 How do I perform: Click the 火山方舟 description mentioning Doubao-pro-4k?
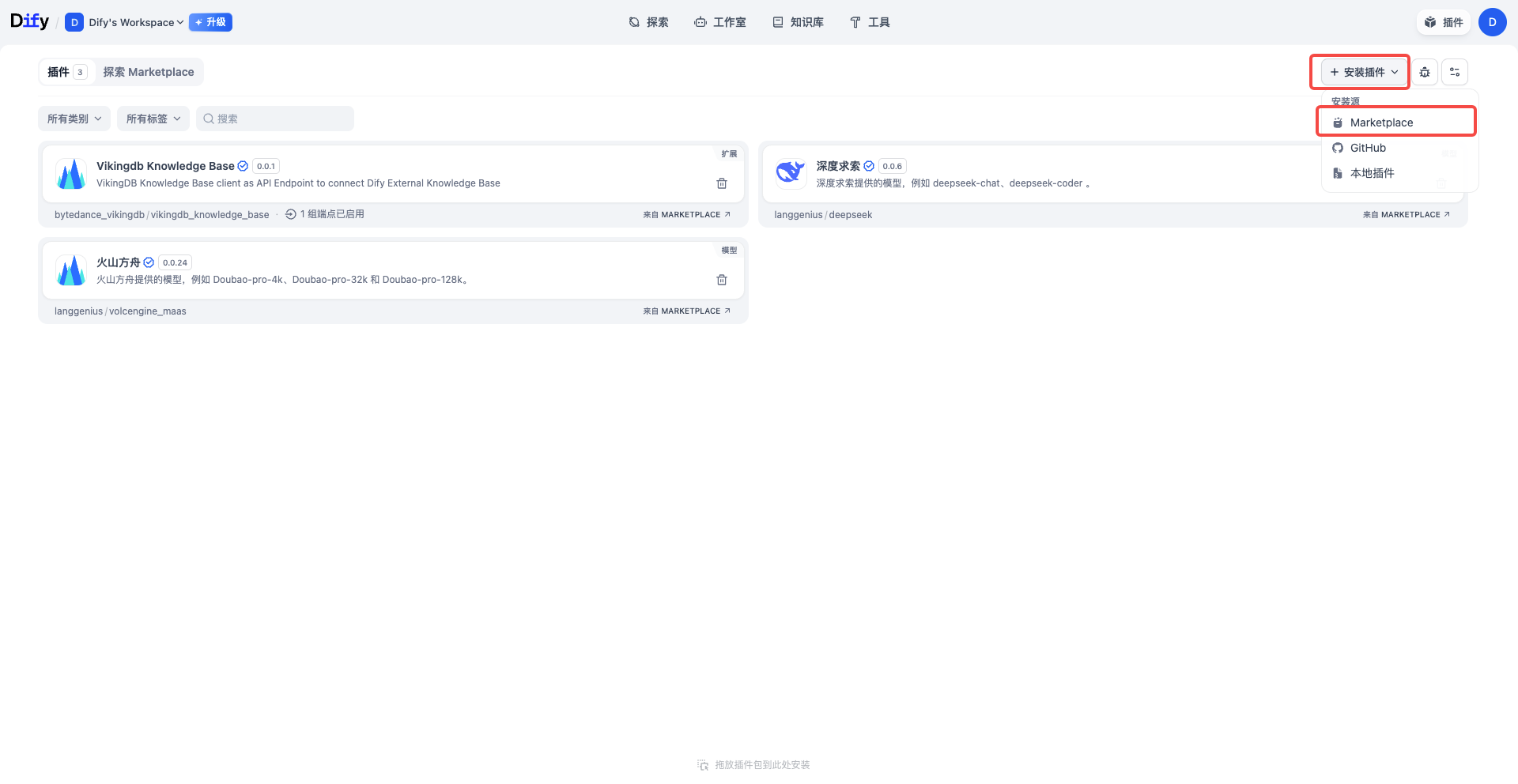click(283, 280)
